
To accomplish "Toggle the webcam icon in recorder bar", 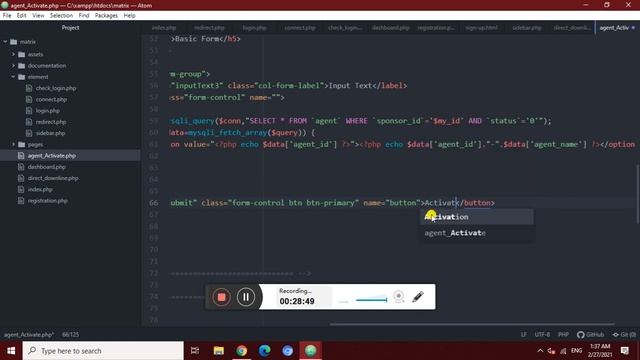I will [399, 297].
